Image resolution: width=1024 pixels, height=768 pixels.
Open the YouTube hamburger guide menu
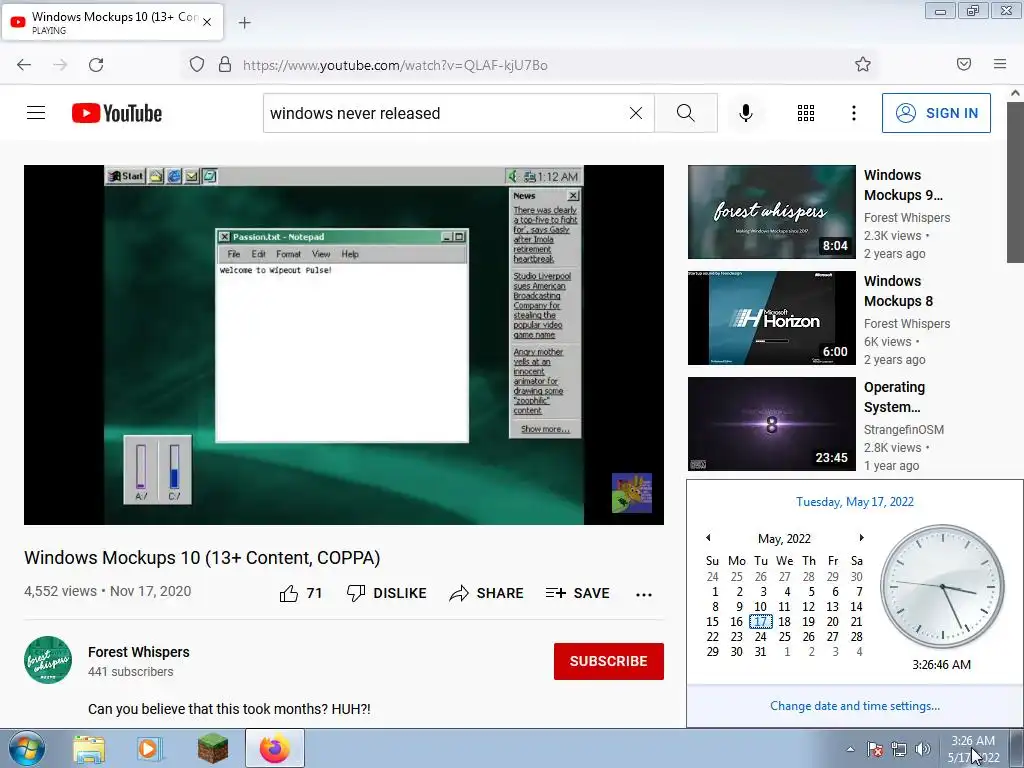point(36,113)
